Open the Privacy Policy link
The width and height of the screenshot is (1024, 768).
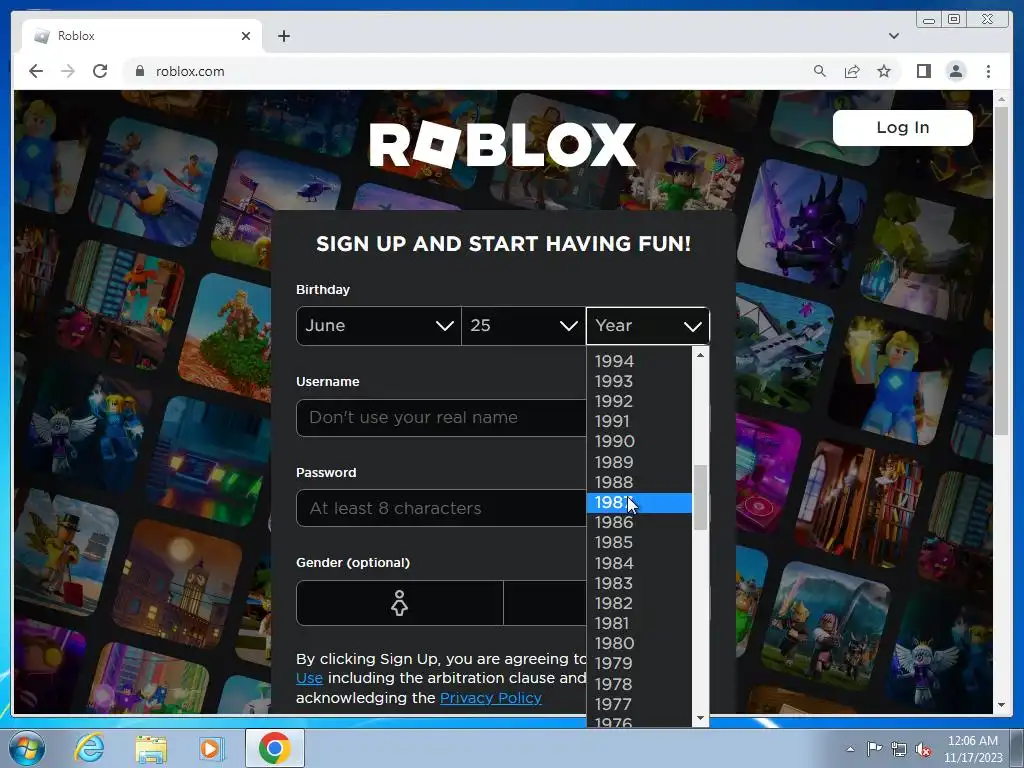490,697
